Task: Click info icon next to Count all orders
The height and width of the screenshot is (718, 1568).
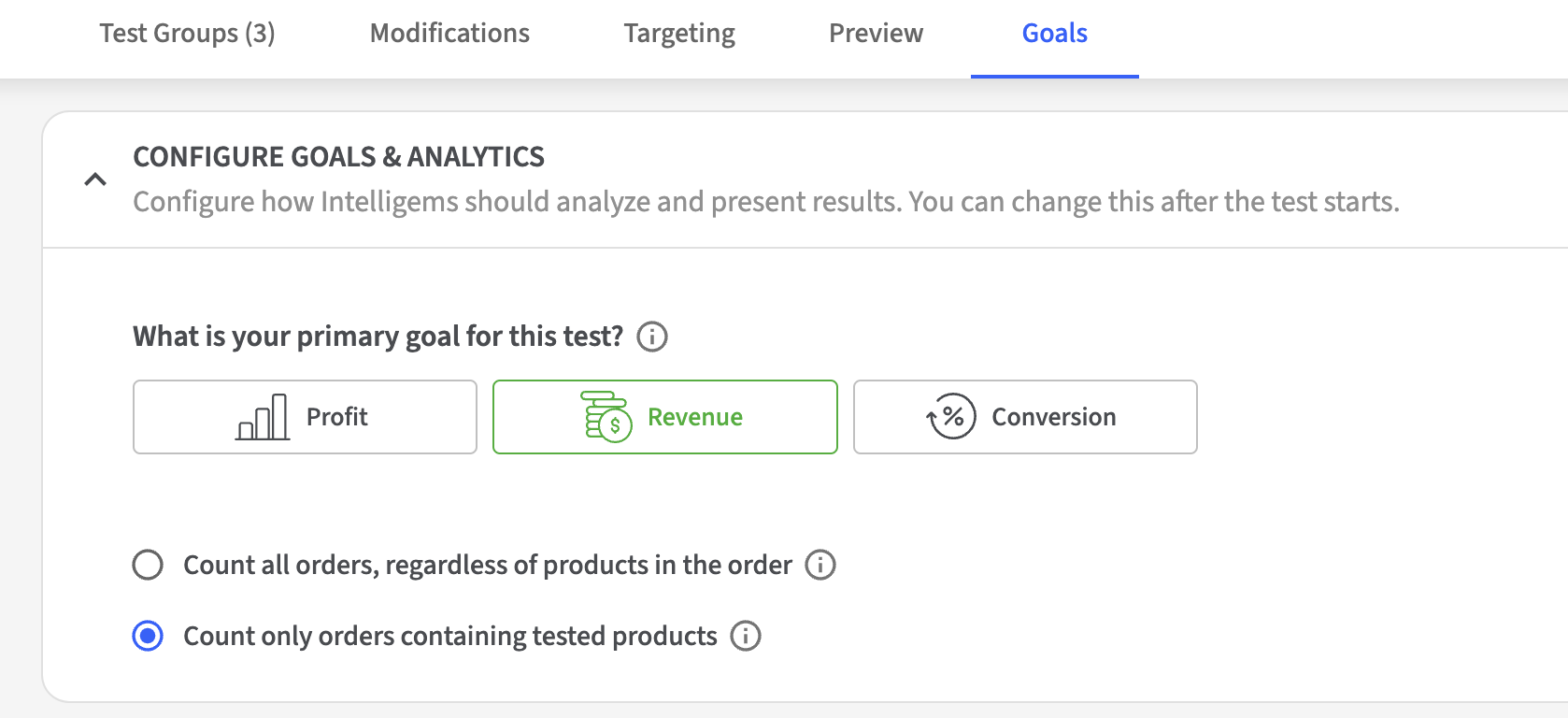Action: coord(820,565)
